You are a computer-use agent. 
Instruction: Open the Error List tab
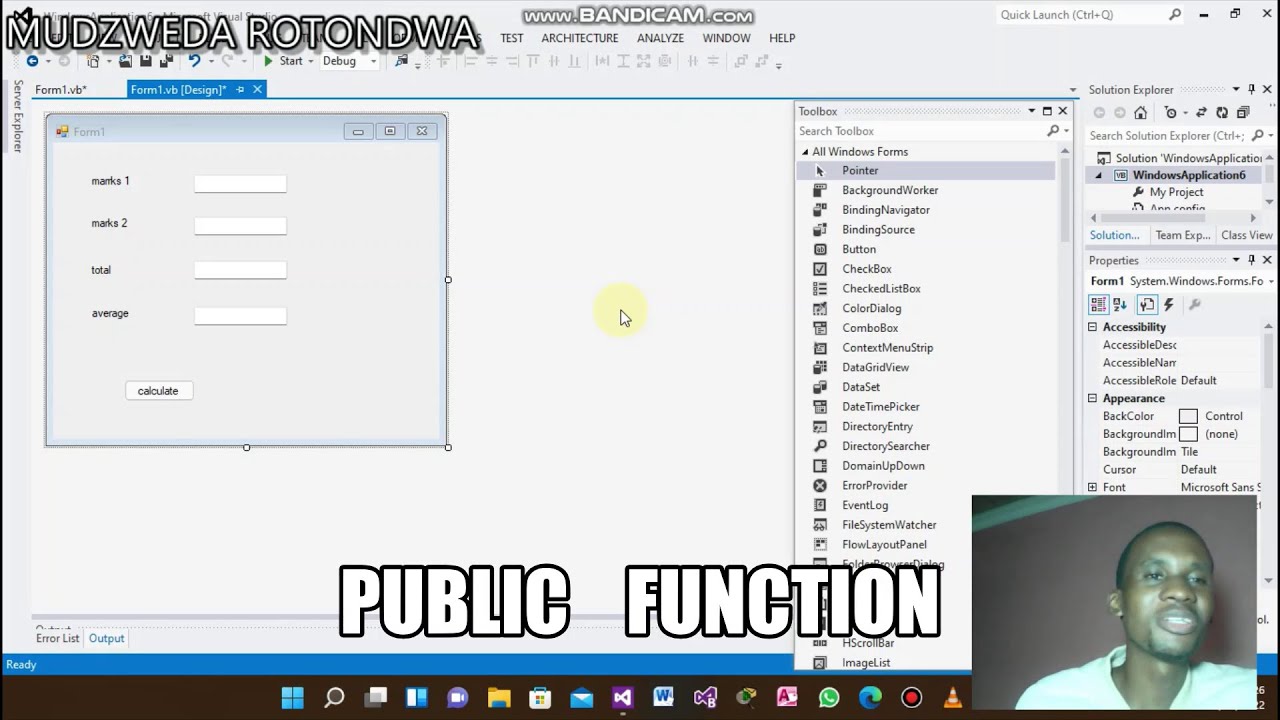pos(57,638)
